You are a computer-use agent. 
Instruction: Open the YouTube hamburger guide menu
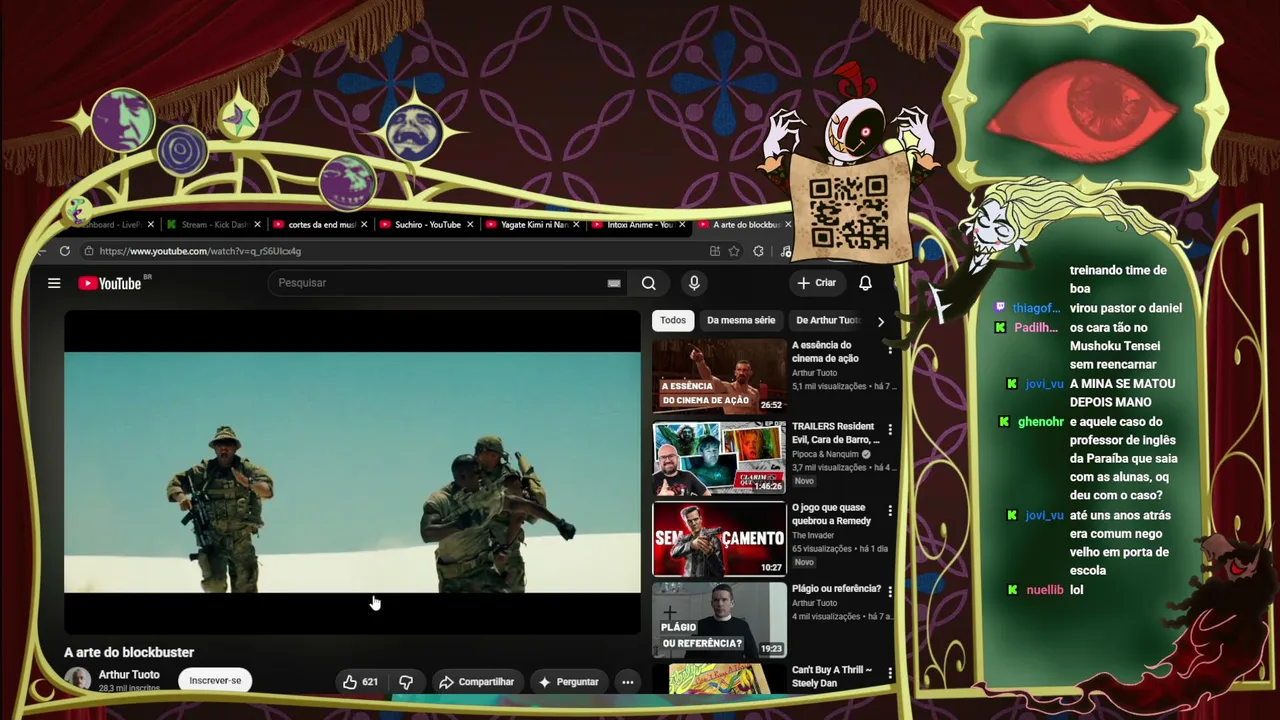[54, 283]
